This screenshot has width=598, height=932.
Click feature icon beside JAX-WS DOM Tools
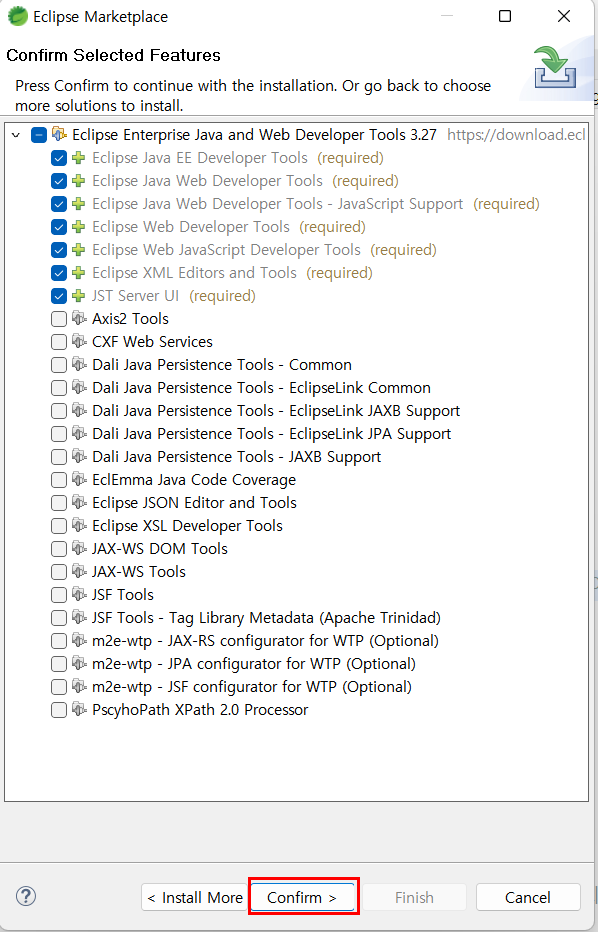(79, 548)
